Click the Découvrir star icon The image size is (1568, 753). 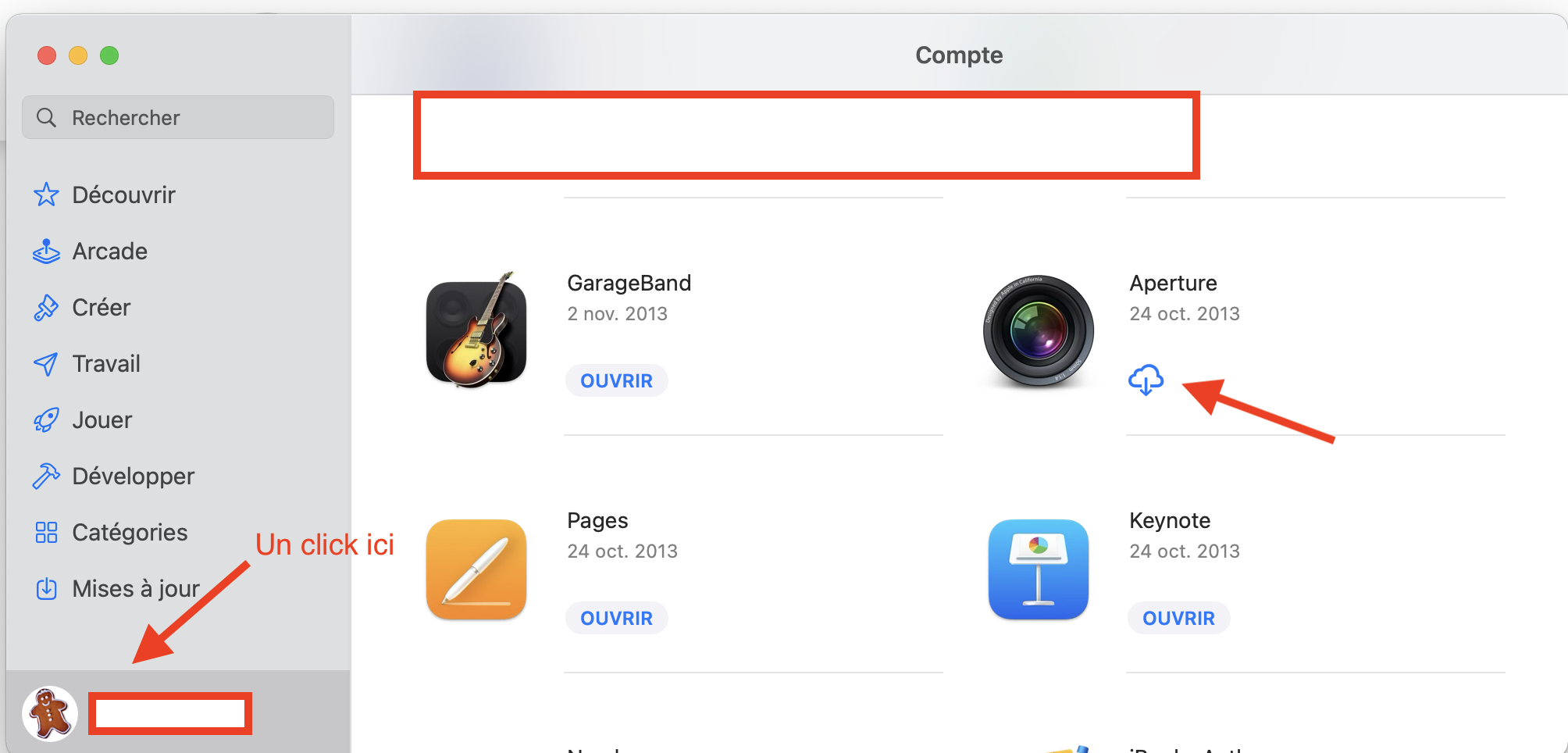(x=46, y=194)
